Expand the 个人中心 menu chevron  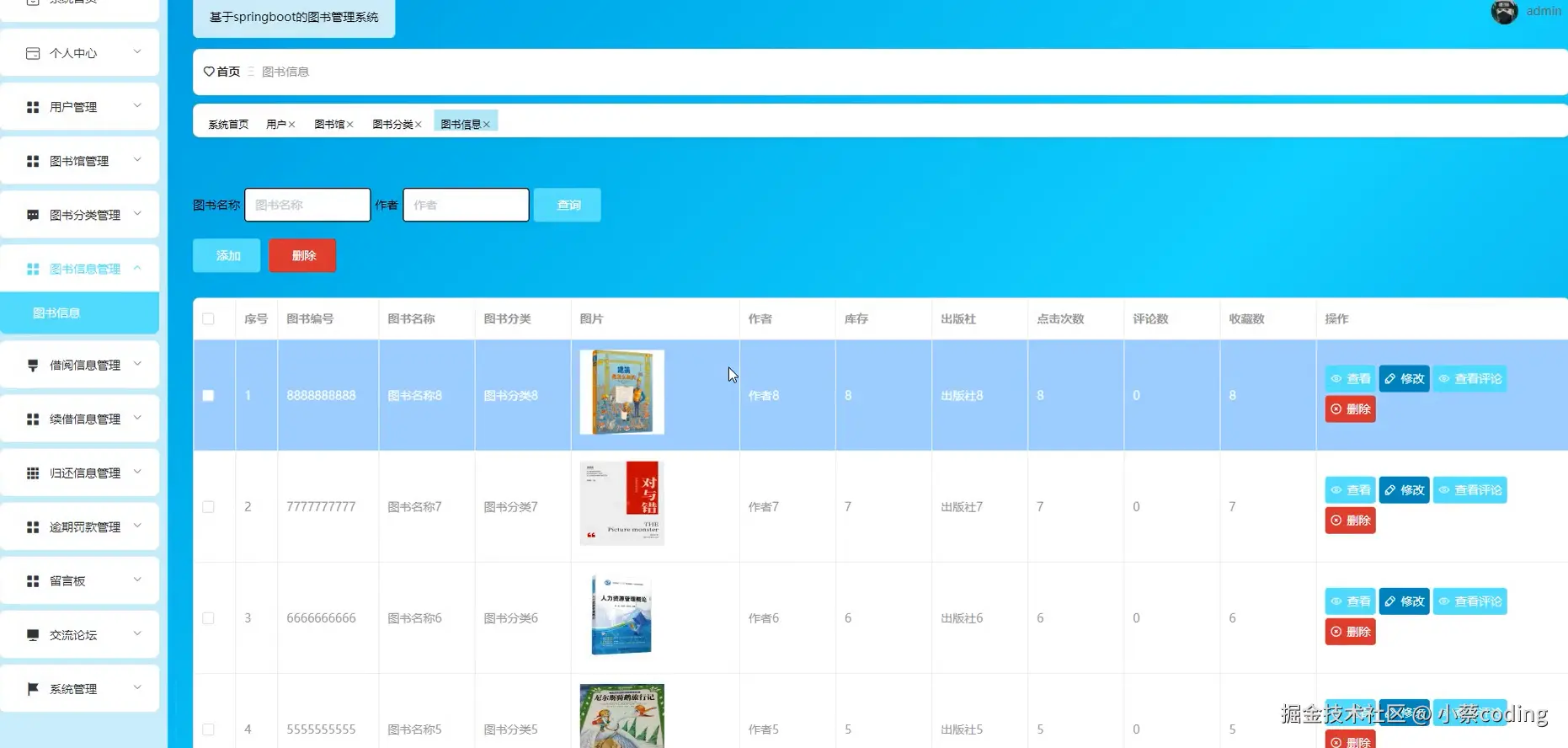pyautogui.click(x=137, y=52)
